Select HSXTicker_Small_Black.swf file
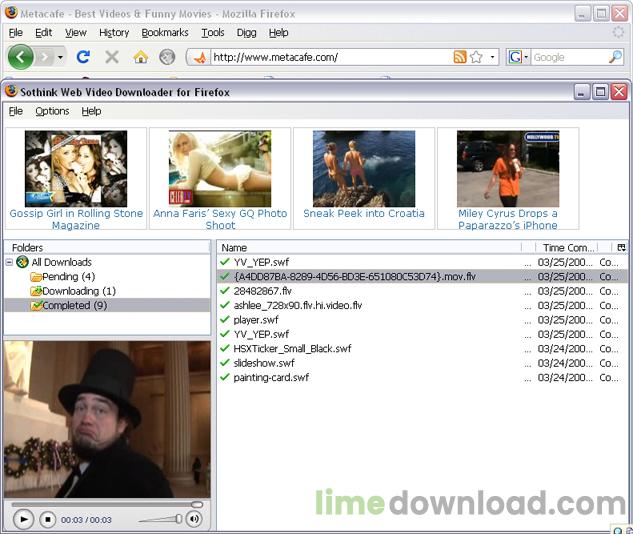This screenshot has height=534, width=633. tap(422, 349)
